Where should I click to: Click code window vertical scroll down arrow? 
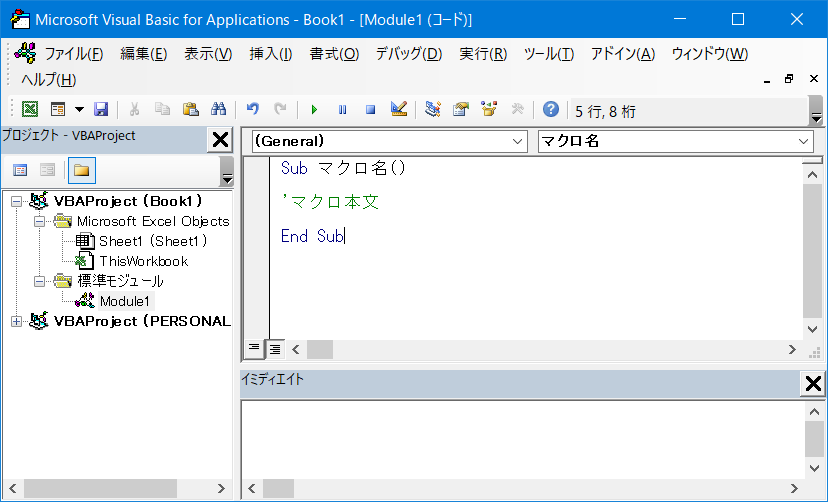(x=813, y=329)
